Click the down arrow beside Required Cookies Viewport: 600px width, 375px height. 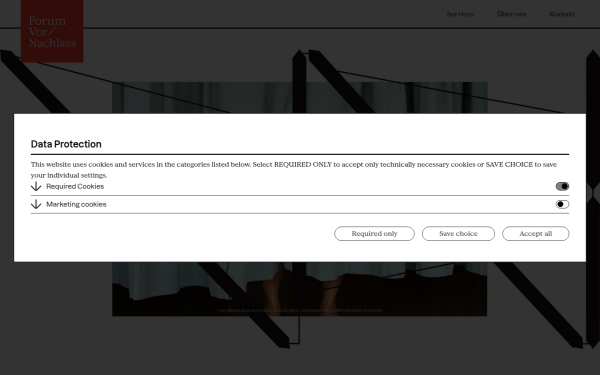36,186
